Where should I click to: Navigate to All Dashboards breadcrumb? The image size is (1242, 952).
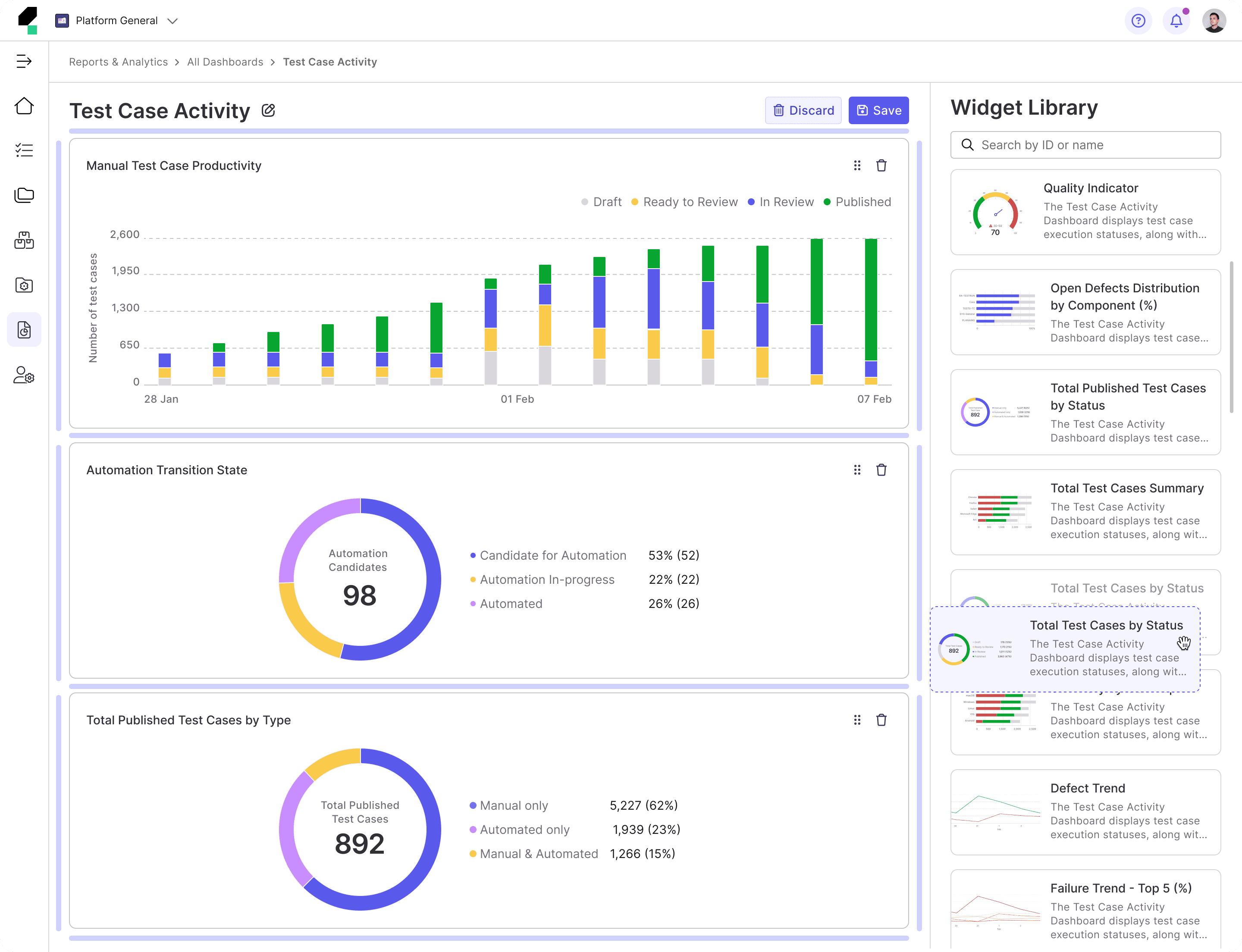pyautogui.click(x=225, y=62)
